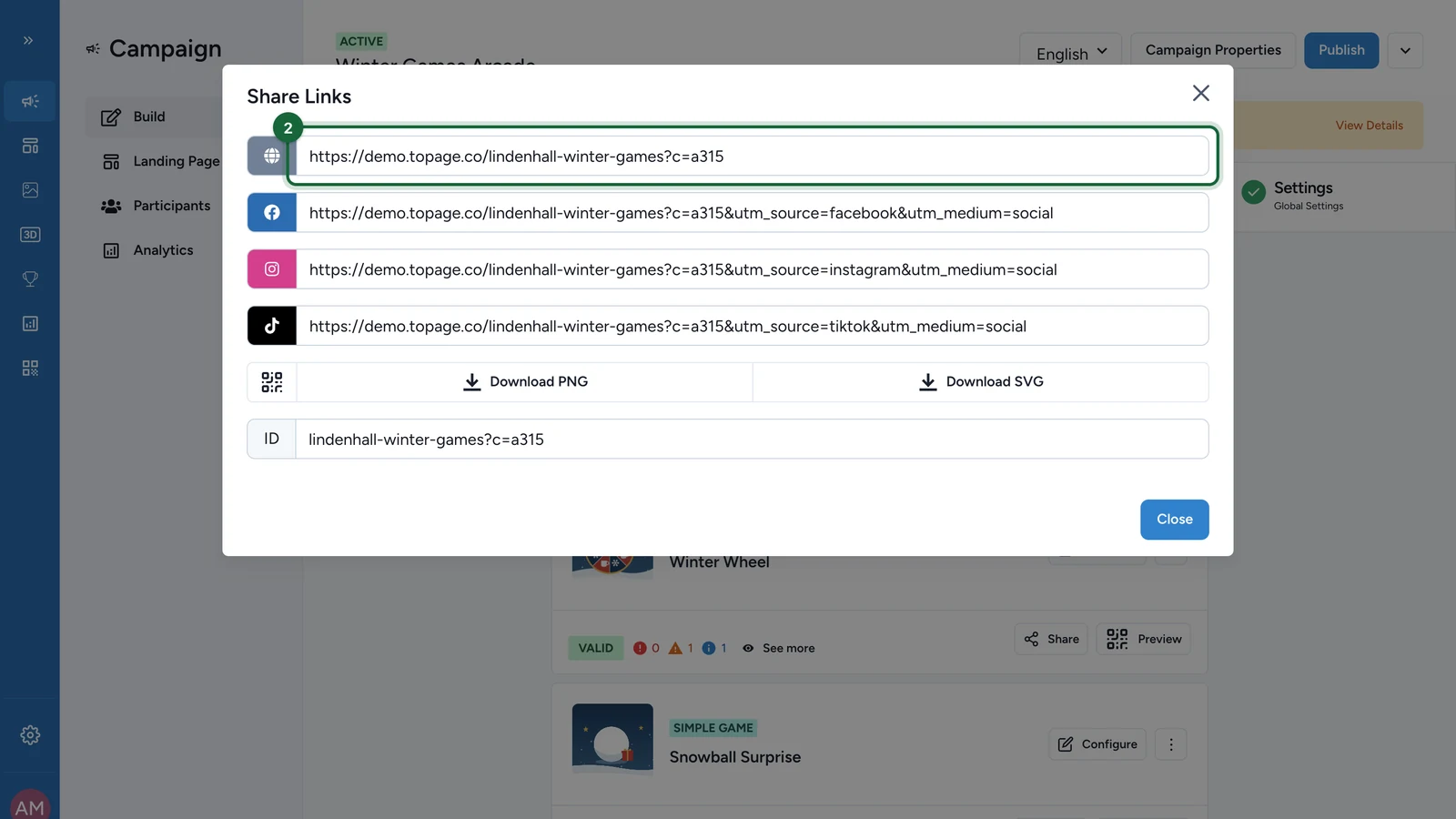
Task: Open the Landing Page tab
Action: pos(161,161)
